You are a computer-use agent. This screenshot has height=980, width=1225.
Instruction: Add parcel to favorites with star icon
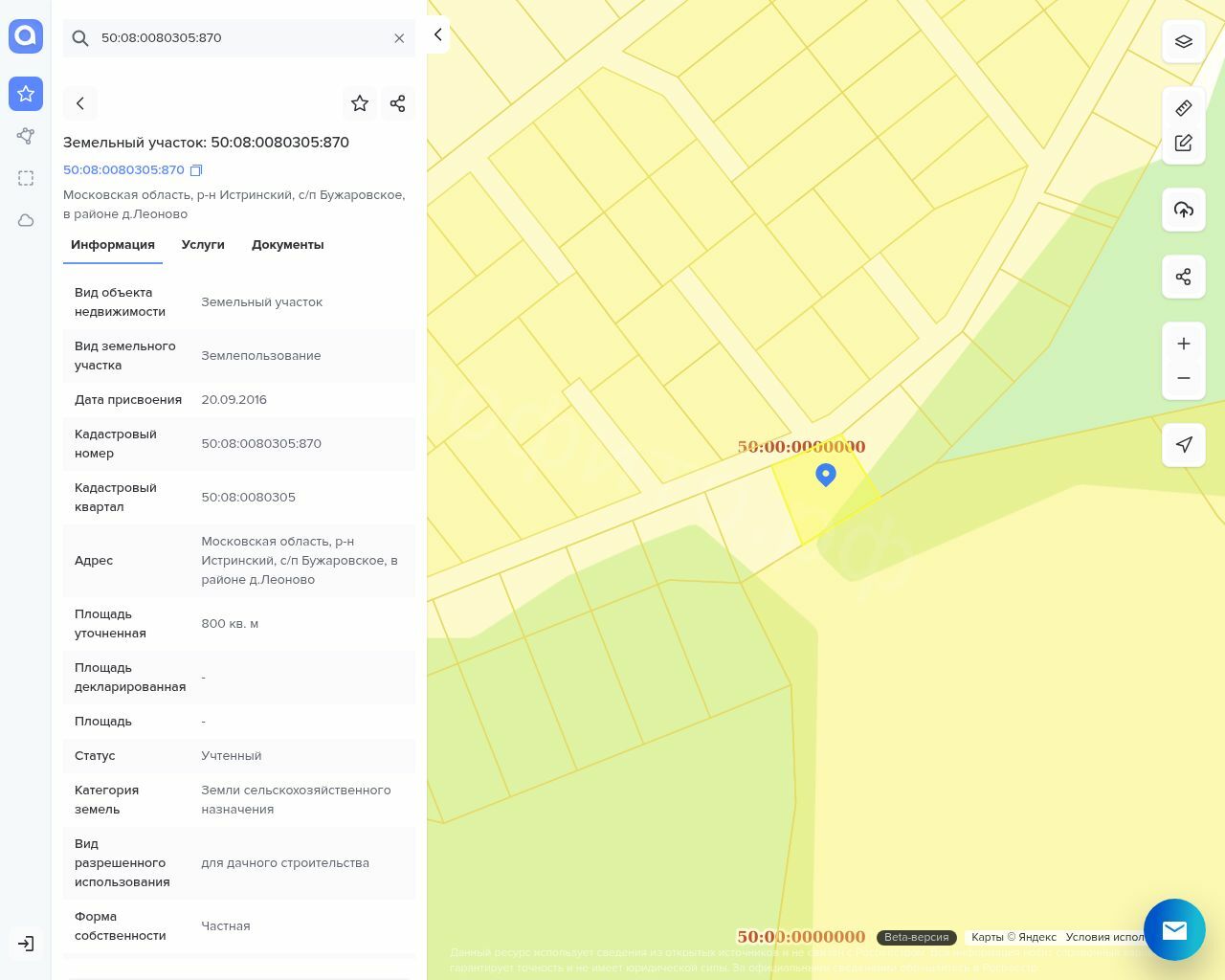360,103
